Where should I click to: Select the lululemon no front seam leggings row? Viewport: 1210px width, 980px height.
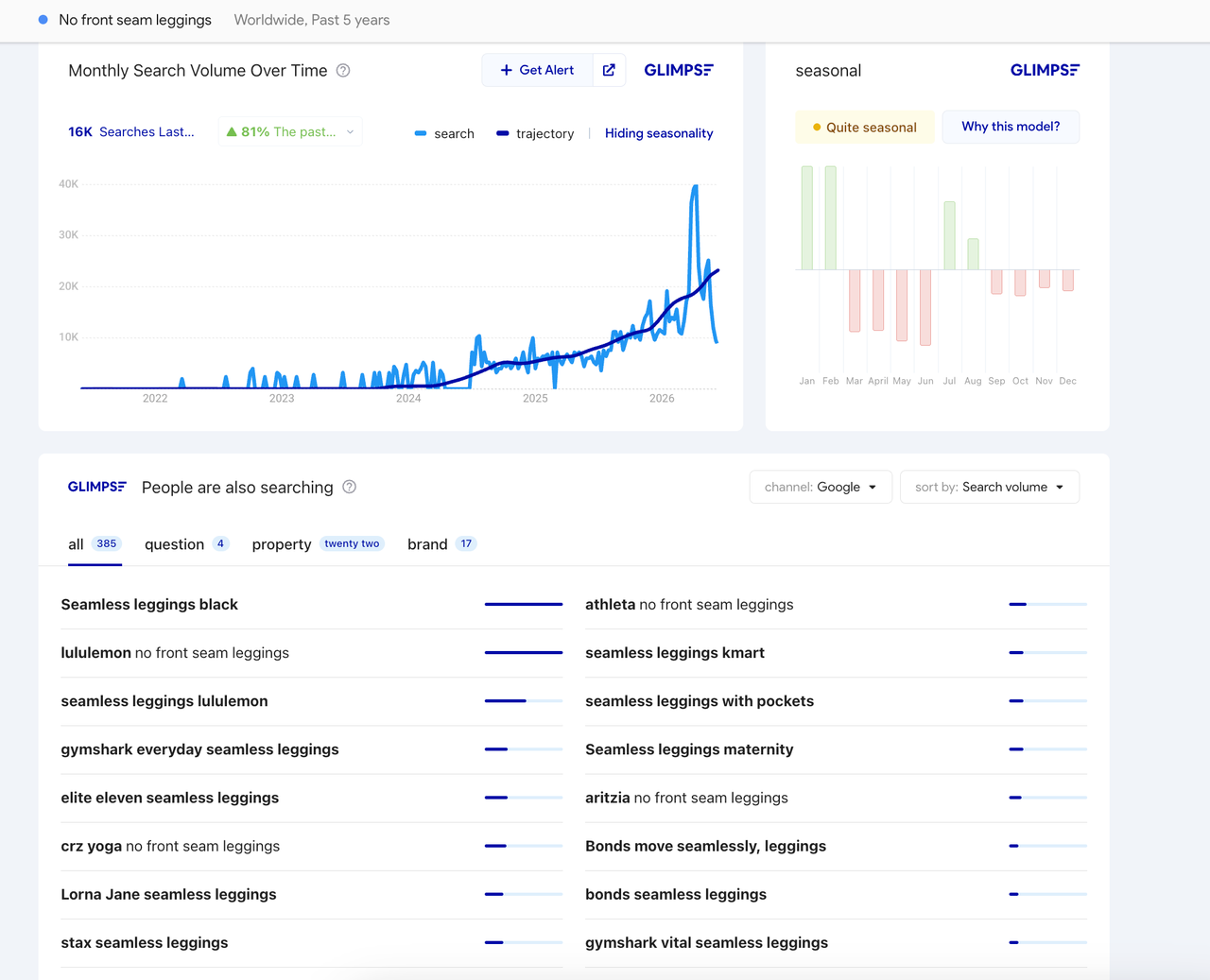(312, 653)
